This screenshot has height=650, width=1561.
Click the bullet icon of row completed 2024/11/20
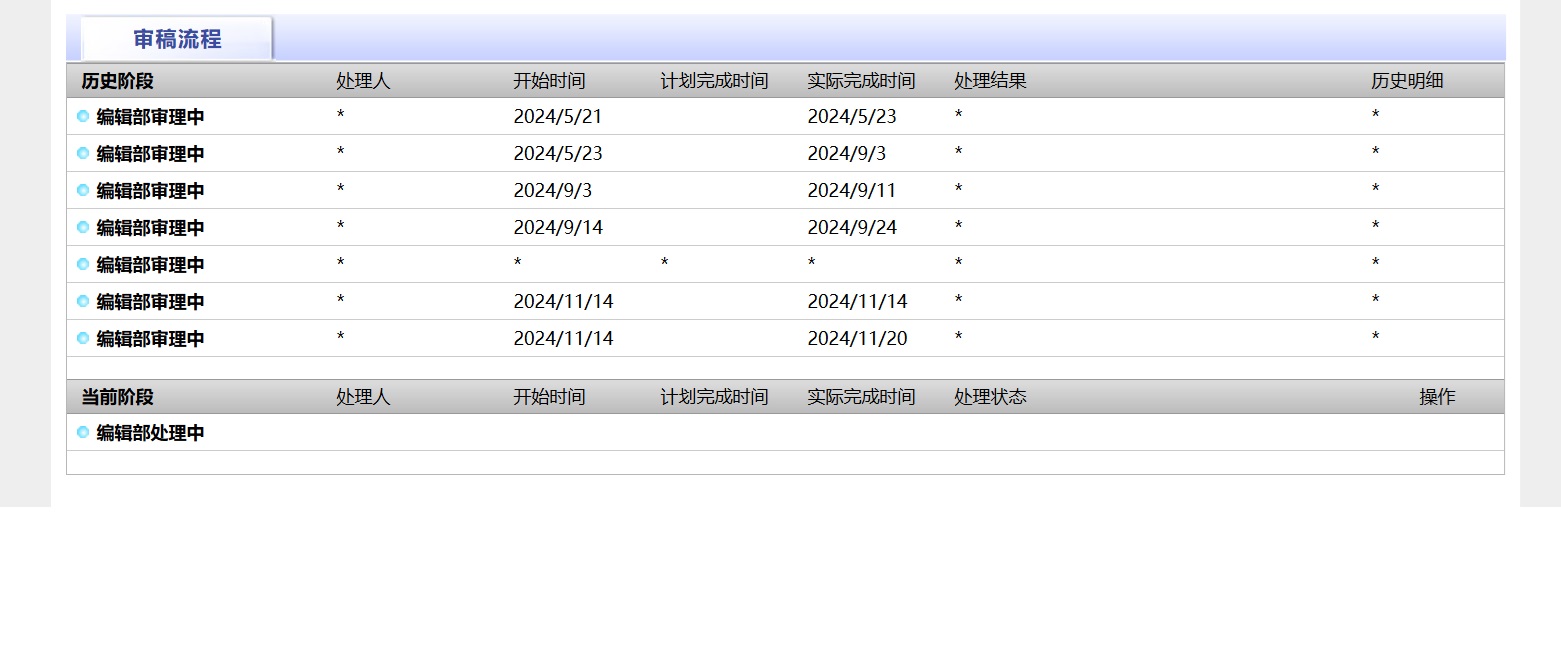click(83, 338)
